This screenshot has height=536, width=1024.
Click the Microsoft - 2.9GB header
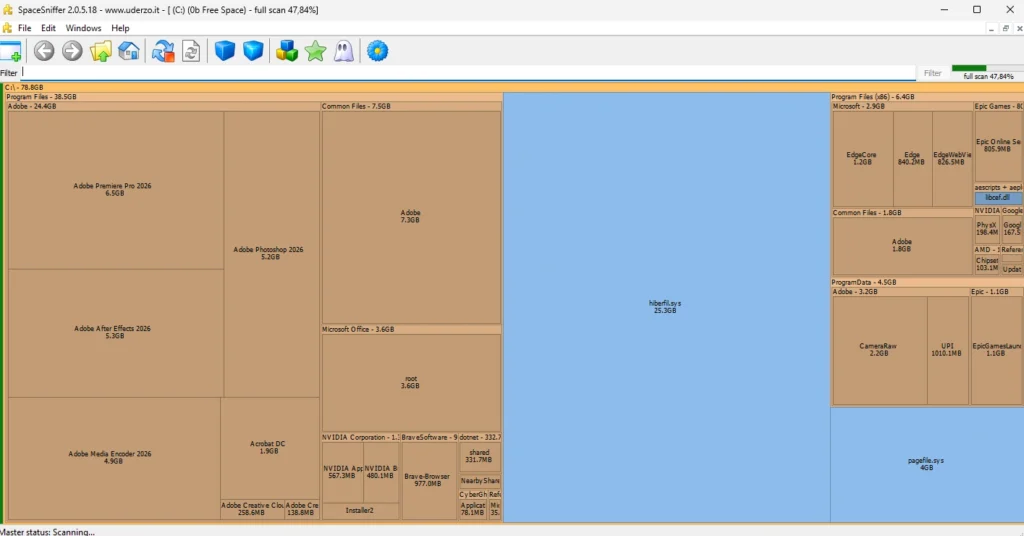902,106
